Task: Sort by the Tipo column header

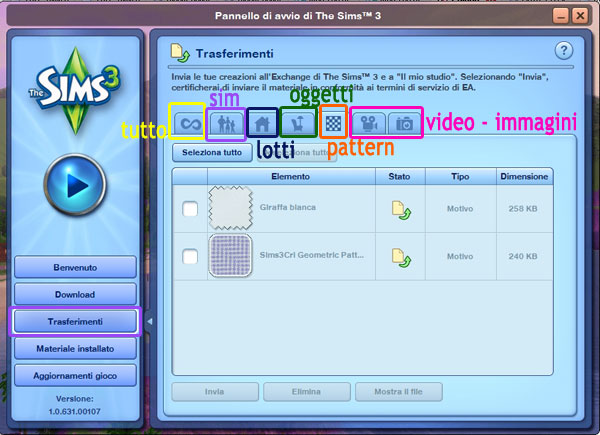Action: (460, 176)
